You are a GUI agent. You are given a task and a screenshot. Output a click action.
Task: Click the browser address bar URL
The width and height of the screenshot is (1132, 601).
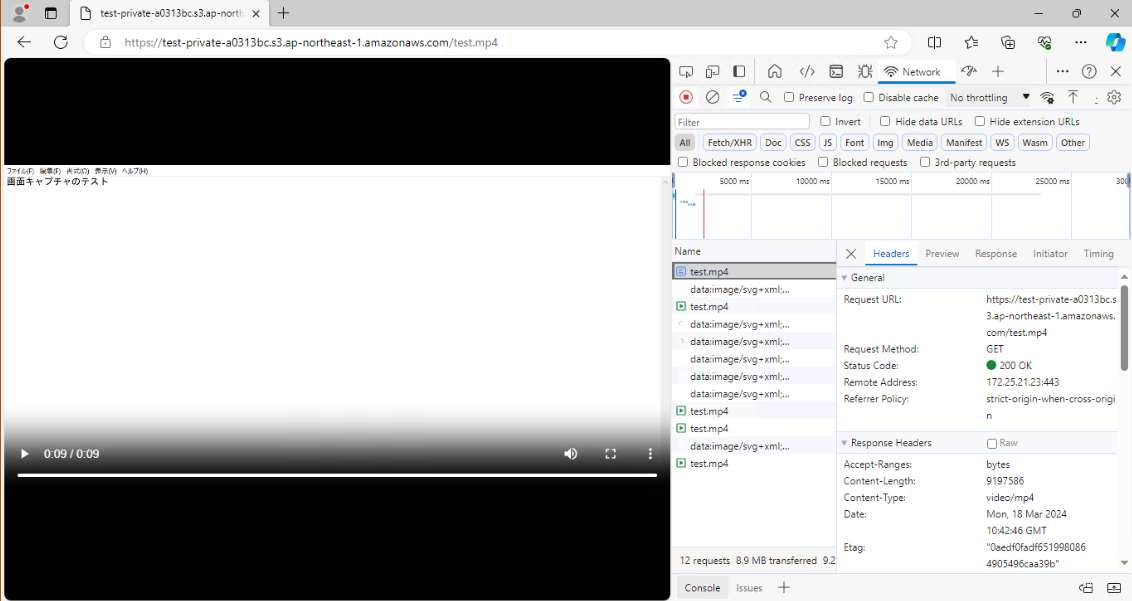tap(311, 43)
